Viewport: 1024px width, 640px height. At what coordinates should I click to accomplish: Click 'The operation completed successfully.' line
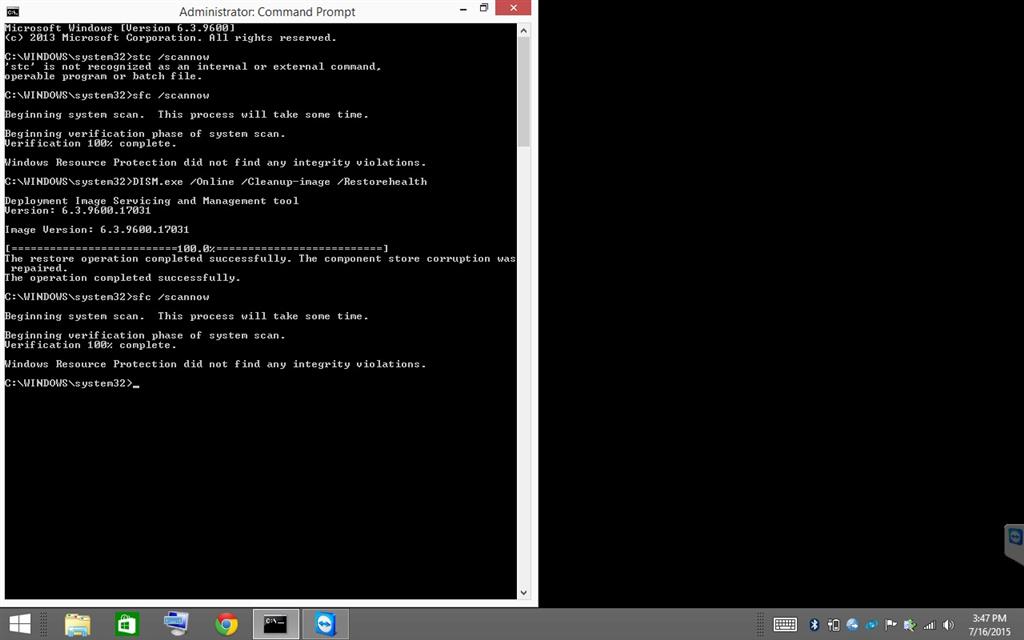(x=122, y=278)
